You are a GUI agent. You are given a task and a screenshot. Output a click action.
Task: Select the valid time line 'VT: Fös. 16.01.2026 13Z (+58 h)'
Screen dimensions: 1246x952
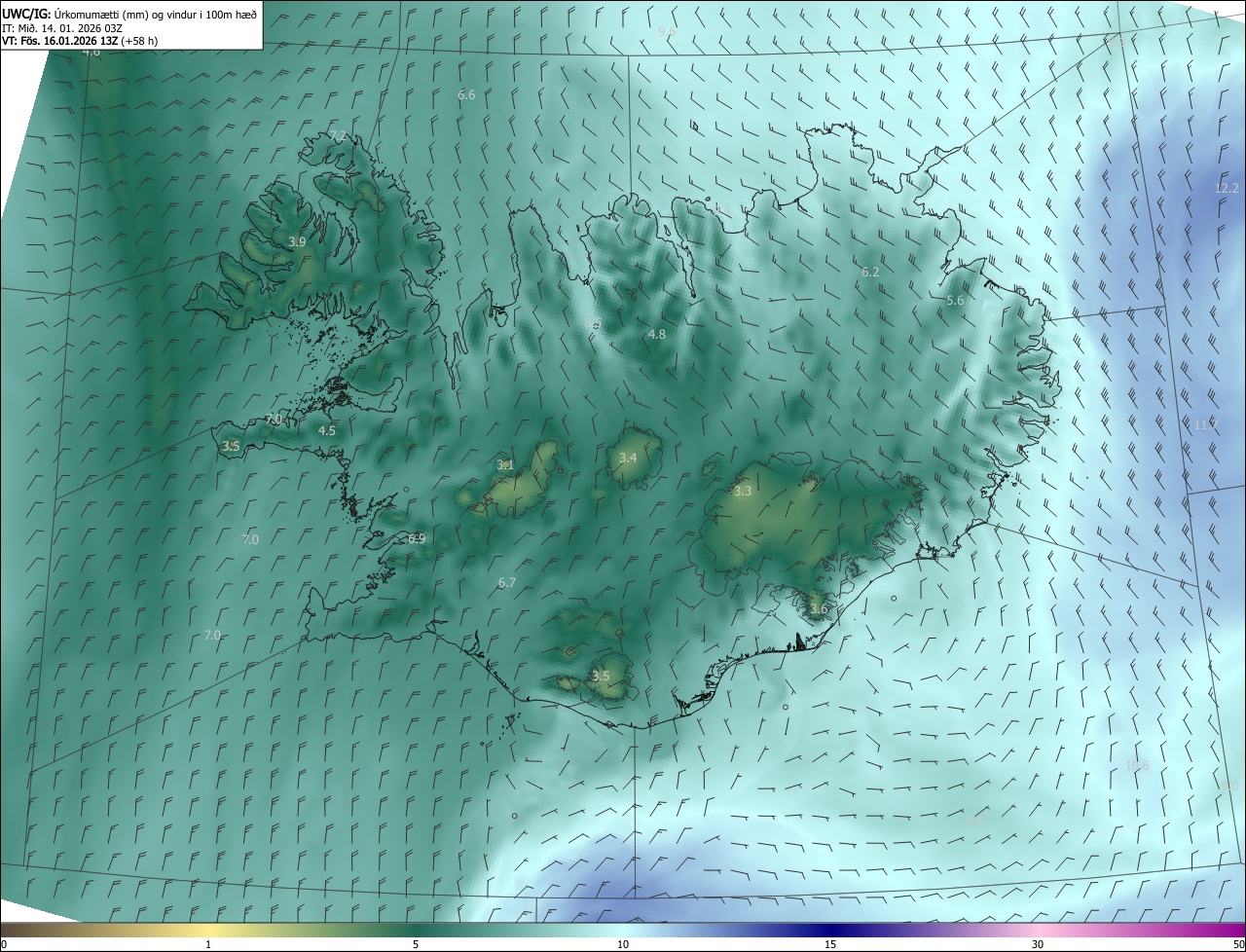[80, 41]
